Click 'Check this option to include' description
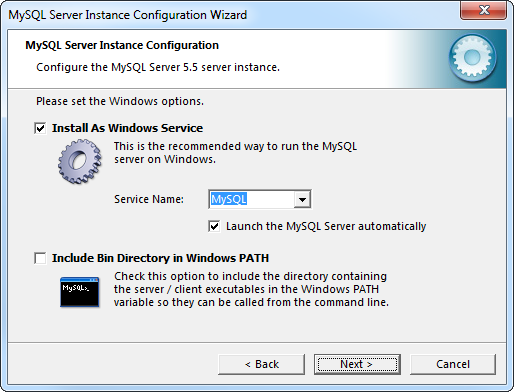 [251, 289]
